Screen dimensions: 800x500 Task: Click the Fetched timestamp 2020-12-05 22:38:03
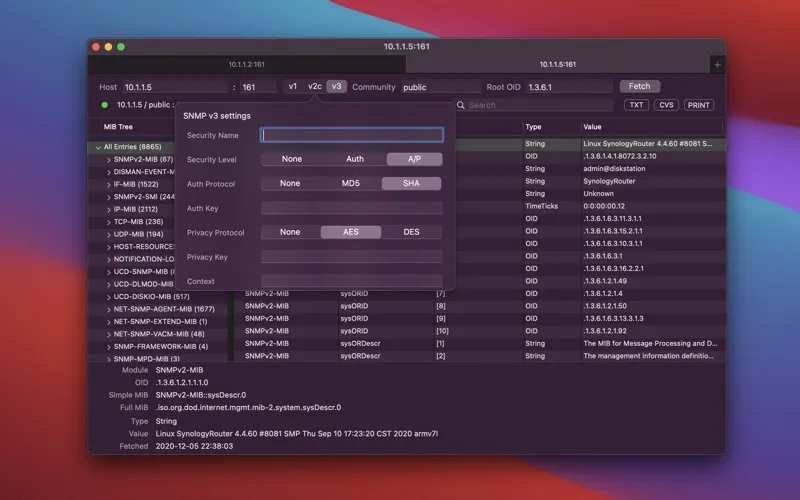coord(194,446)
